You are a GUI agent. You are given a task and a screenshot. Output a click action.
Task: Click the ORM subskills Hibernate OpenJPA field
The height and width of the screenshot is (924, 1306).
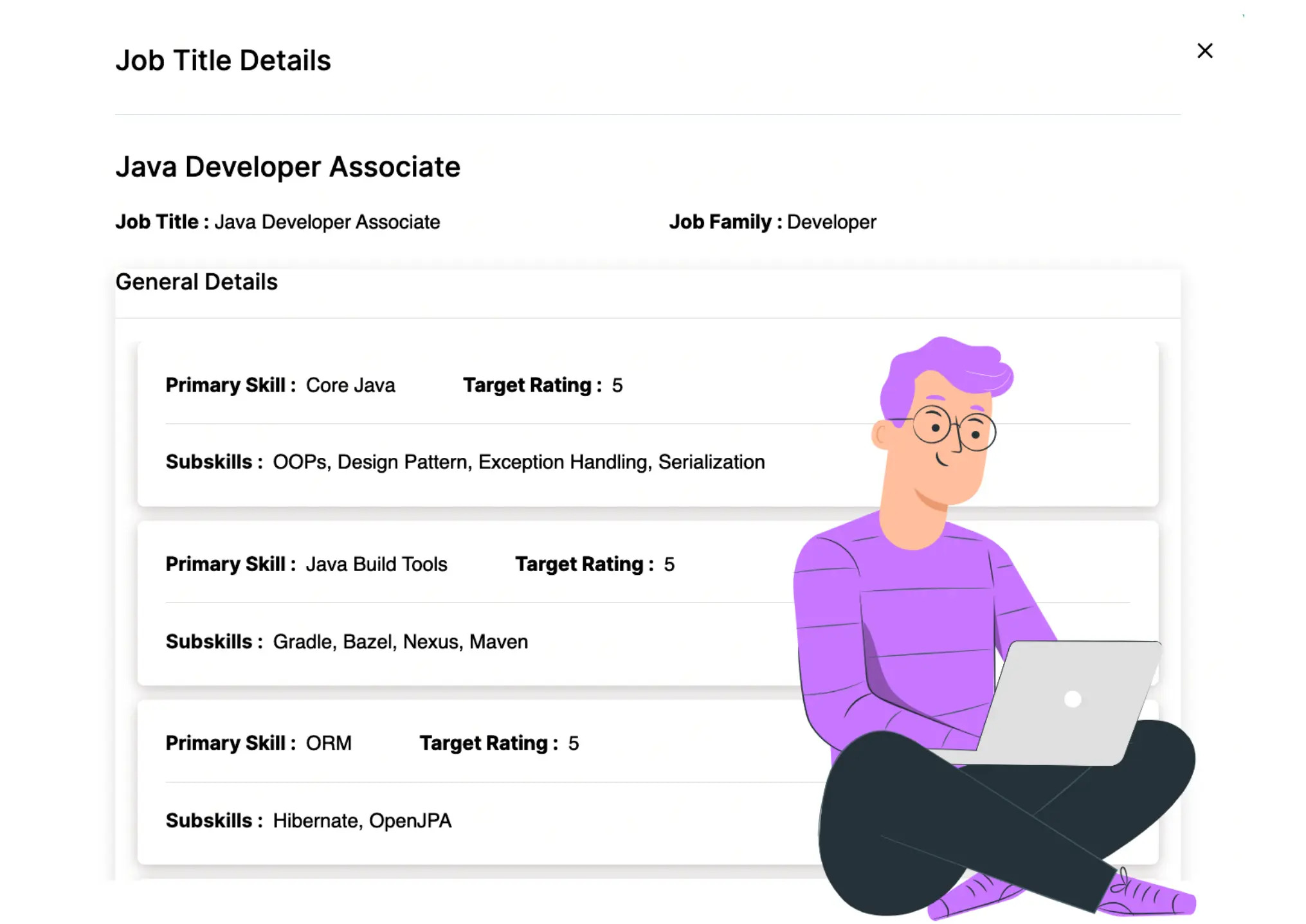(362, 820)
